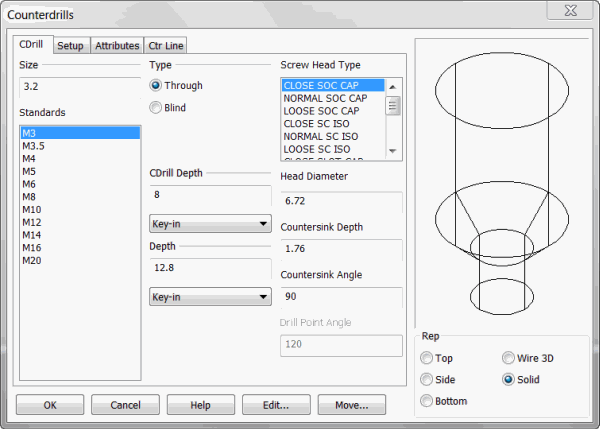
Task: Click the CDrill Depth value field
Action: [210, 196]
